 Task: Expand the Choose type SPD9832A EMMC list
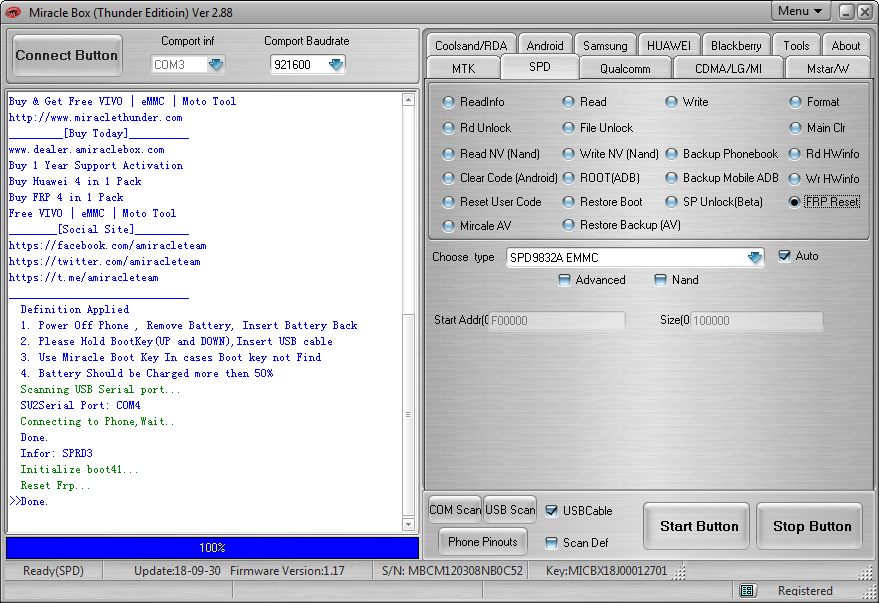click(755, 257)
